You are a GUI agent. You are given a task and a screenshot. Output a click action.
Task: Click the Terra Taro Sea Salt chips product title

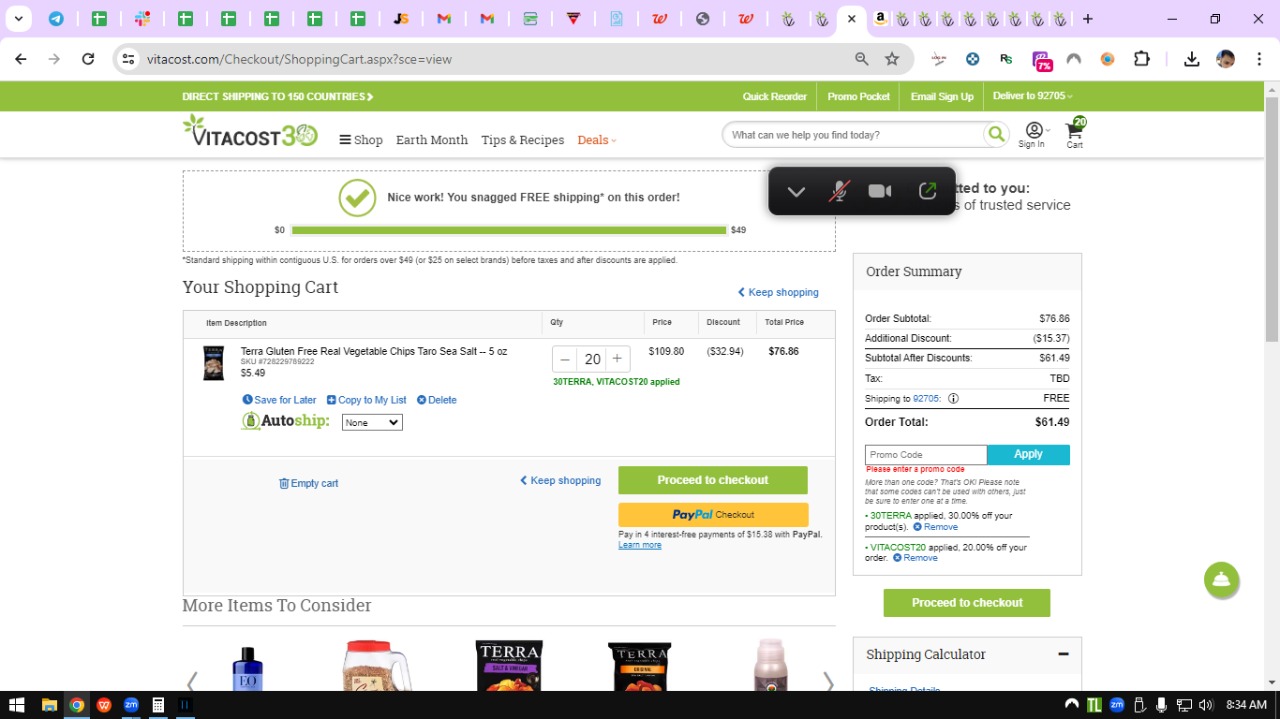point(374,352)
